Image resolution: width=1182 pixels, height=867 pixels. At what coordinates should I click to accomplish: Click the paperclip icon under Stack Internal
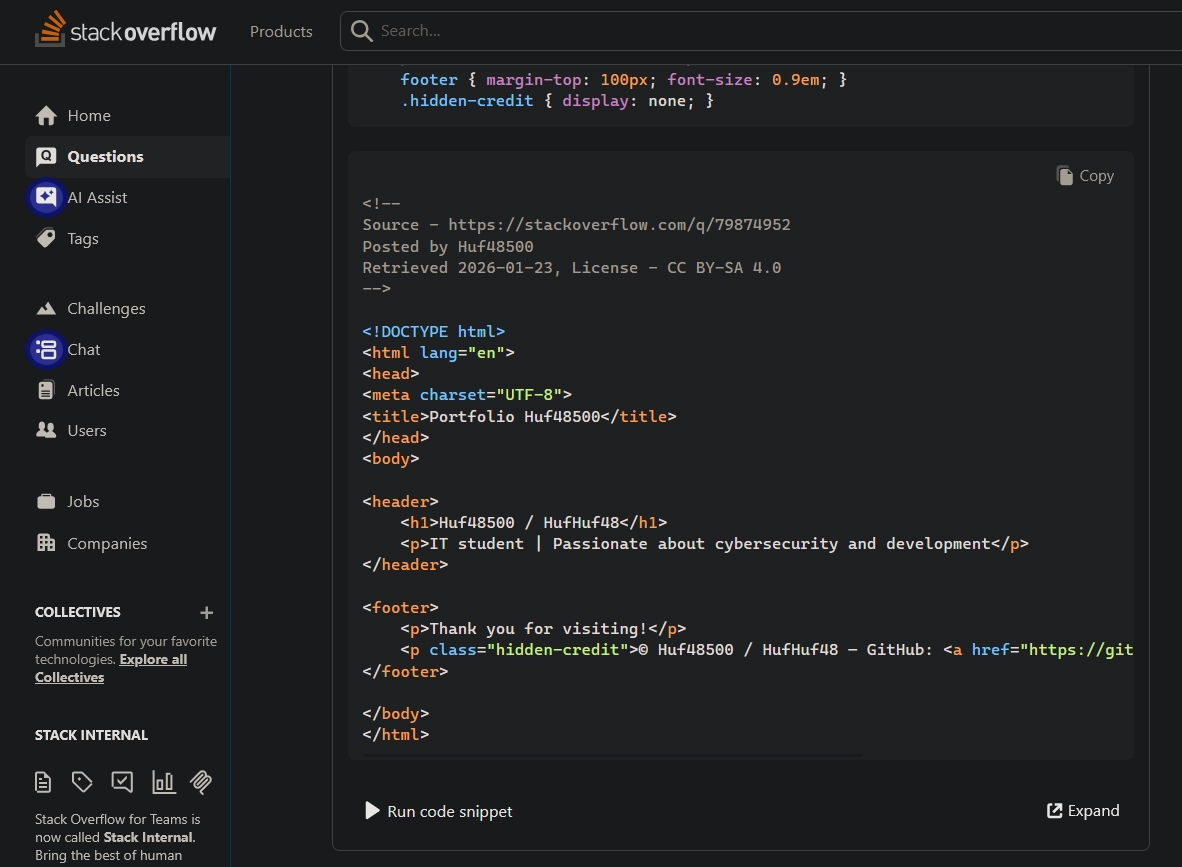pyautogui.click(x=202, y=782)
